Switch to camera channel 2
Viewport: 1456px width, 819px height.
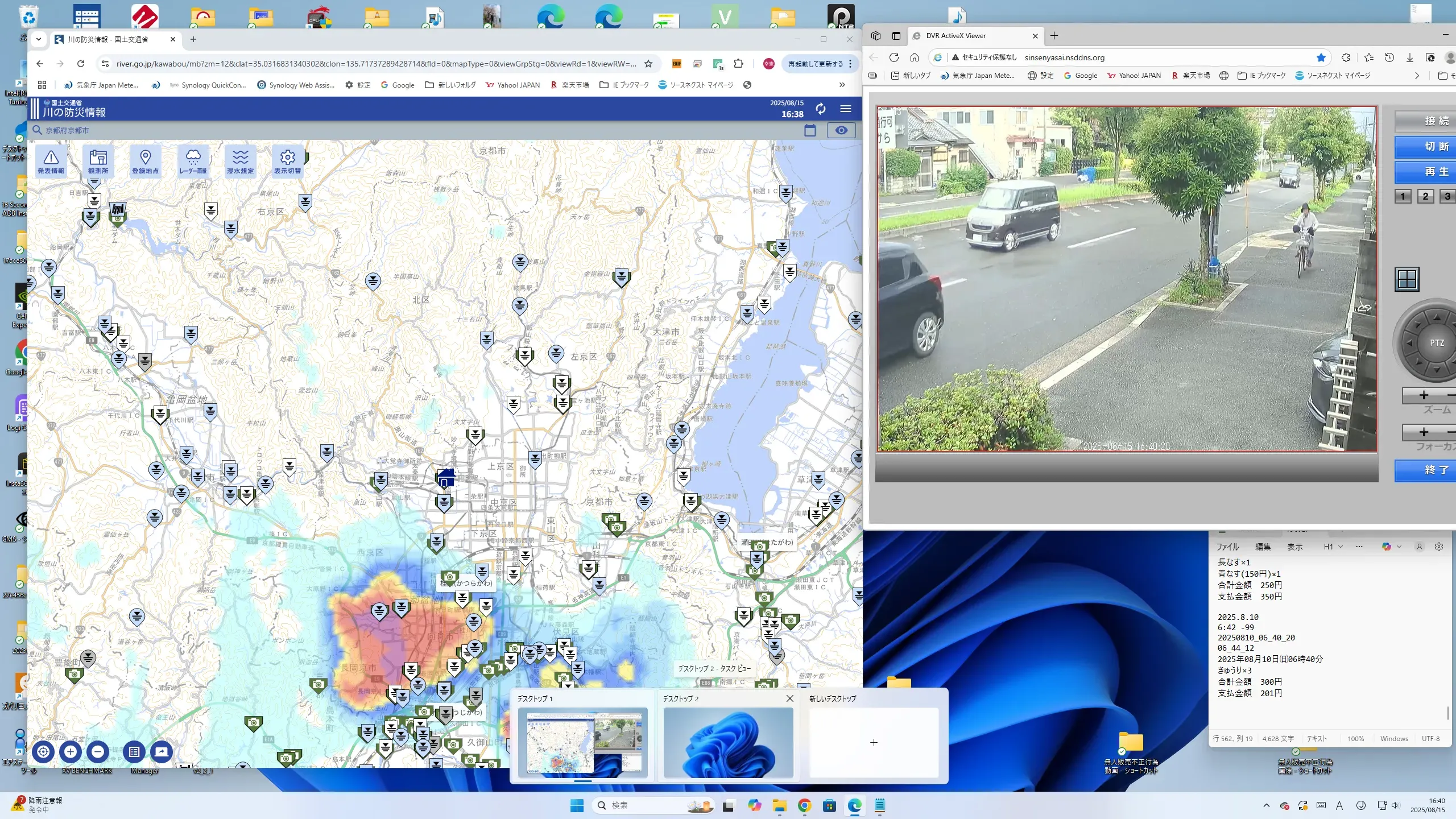(1425, 196)
